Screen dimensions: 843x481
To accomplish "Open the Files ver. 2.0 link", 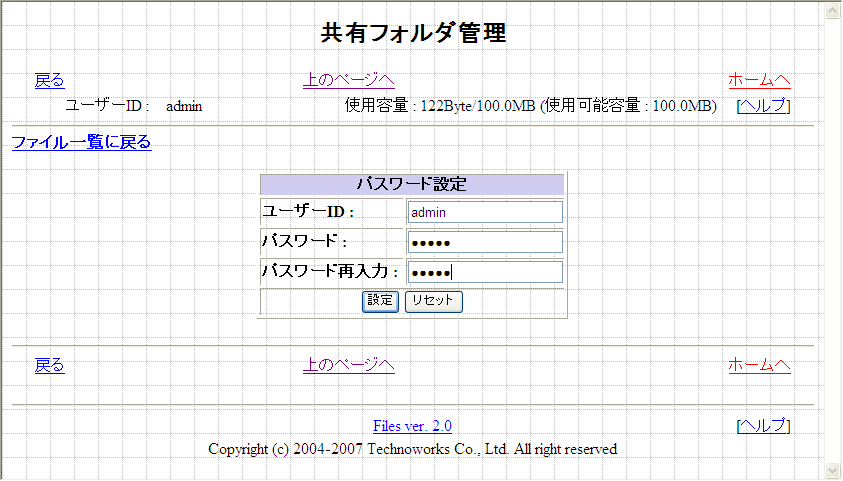I will click(x=412, y=426).
